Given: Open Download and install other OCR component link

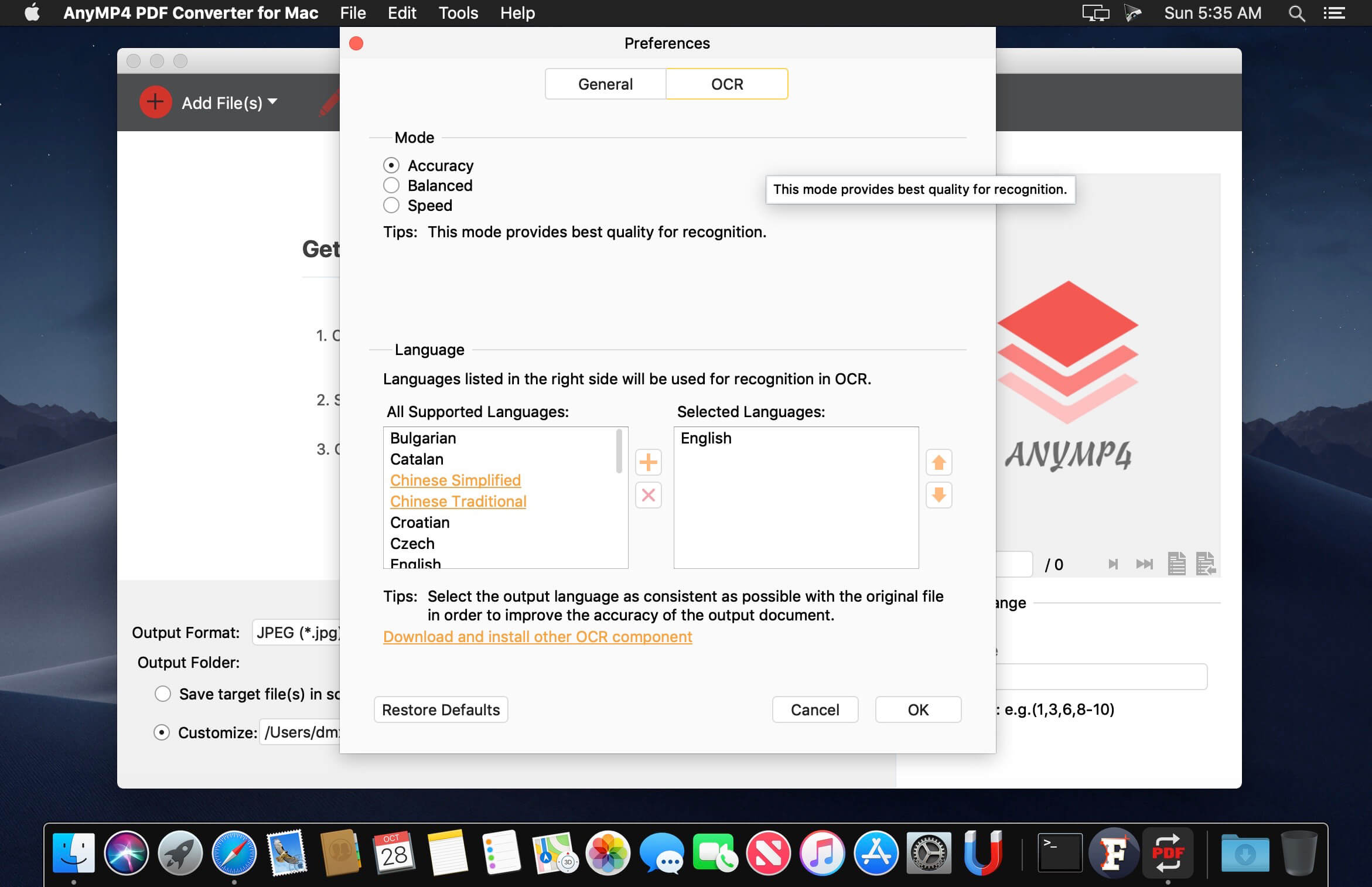Looking at the screenshot, I should [x=537, y=636].
